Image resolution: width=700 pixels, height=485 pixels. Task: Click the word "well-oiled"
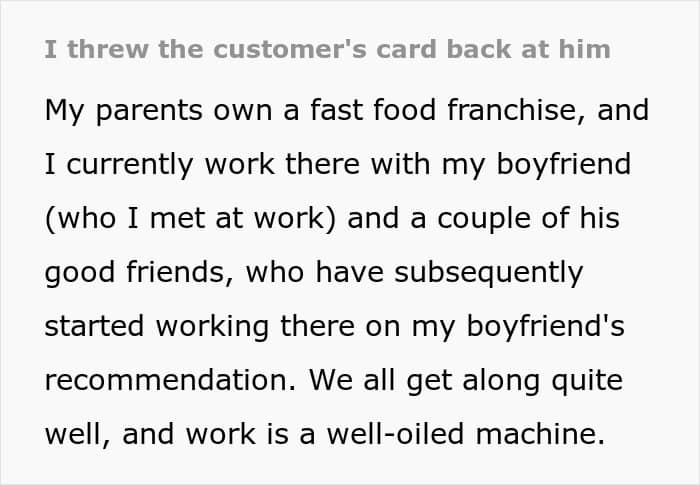click(395, 435)
